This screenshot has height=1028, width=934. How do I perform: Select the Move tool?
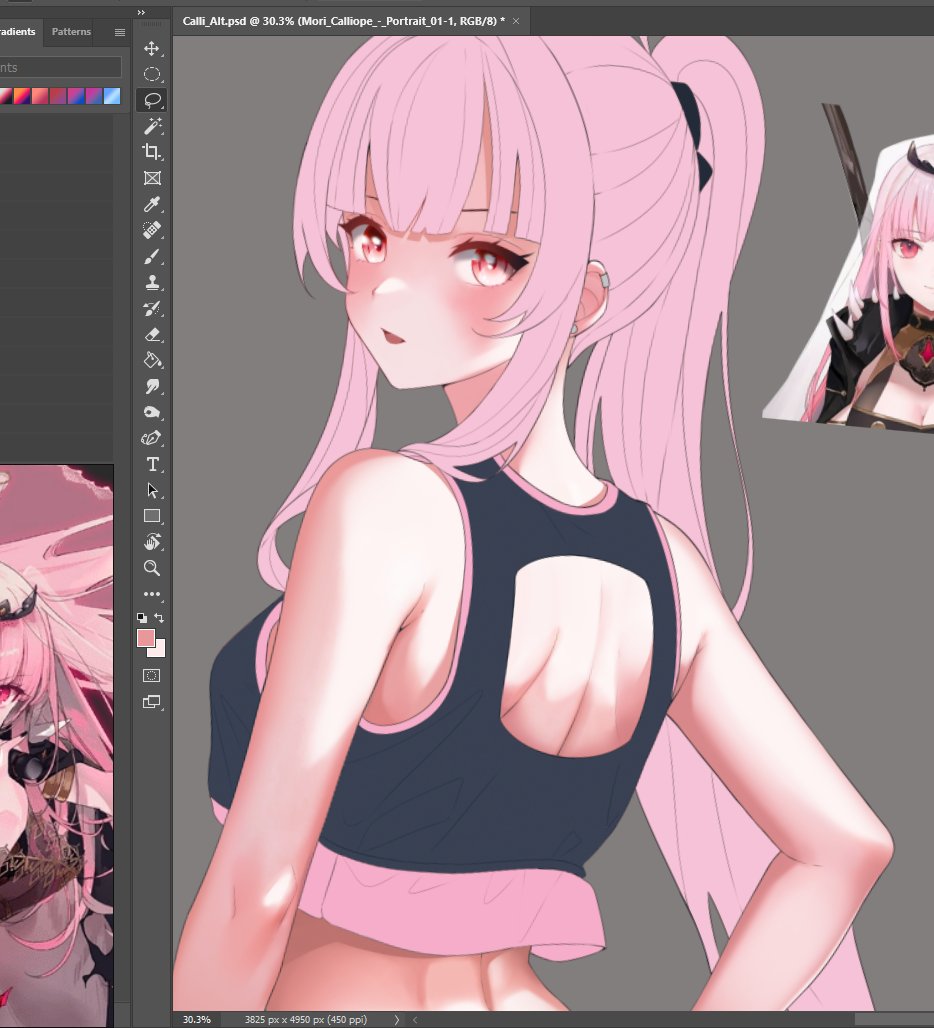click(151, 49)
